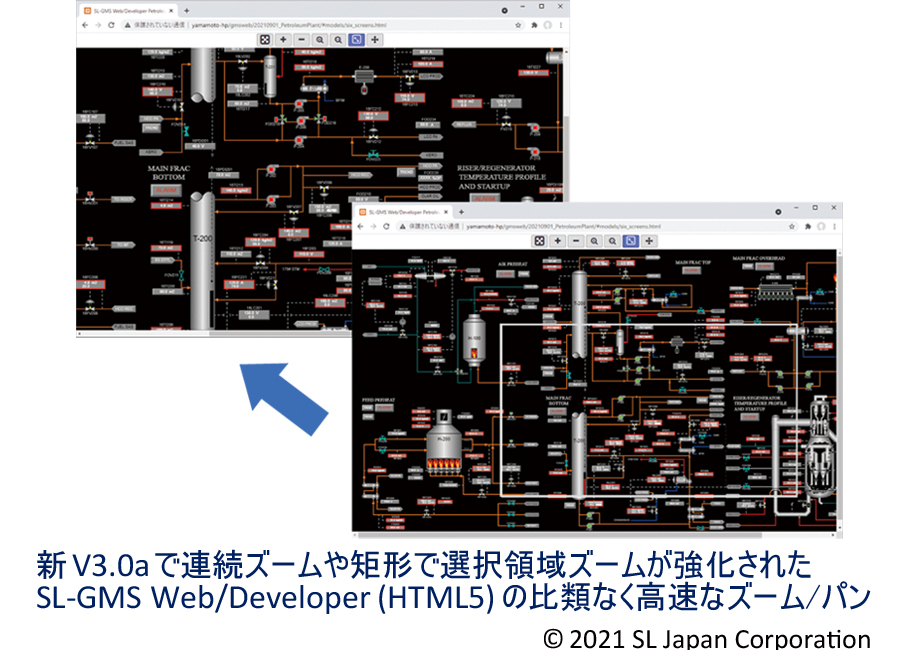Close SL-GMS tab in upper-left window

pos(171,11)
